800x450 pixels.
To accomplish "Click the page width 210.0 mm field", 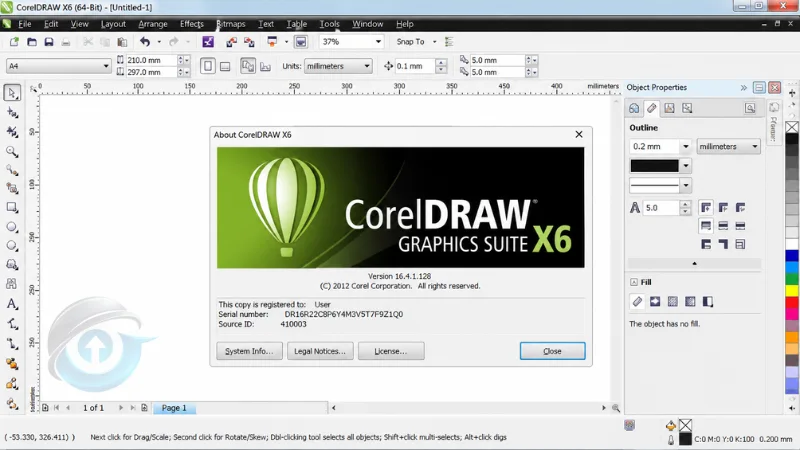I will coord(152,60).
